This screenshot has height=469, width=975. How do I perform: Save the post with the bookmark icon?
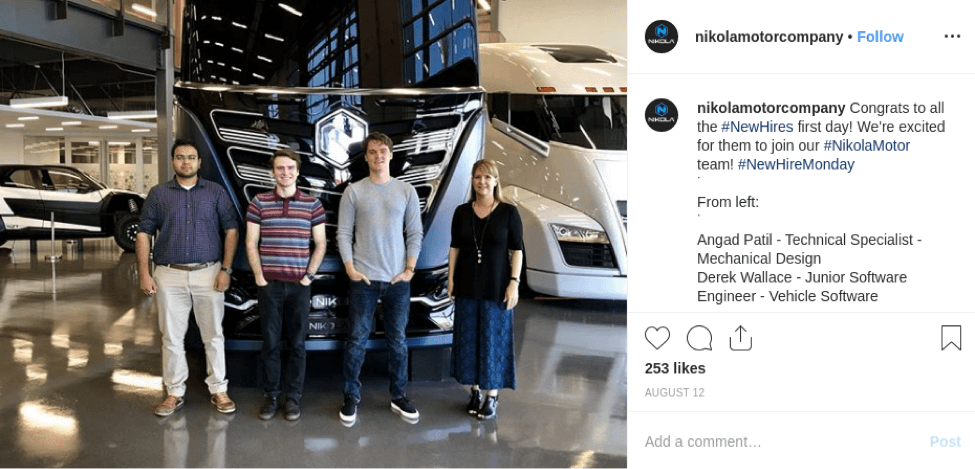tap(951, 338)
